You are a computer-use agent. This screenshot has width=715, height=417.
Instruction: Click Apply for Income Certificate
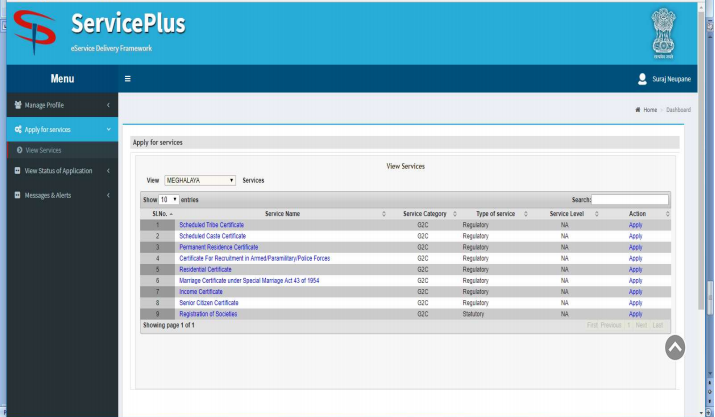635,291
